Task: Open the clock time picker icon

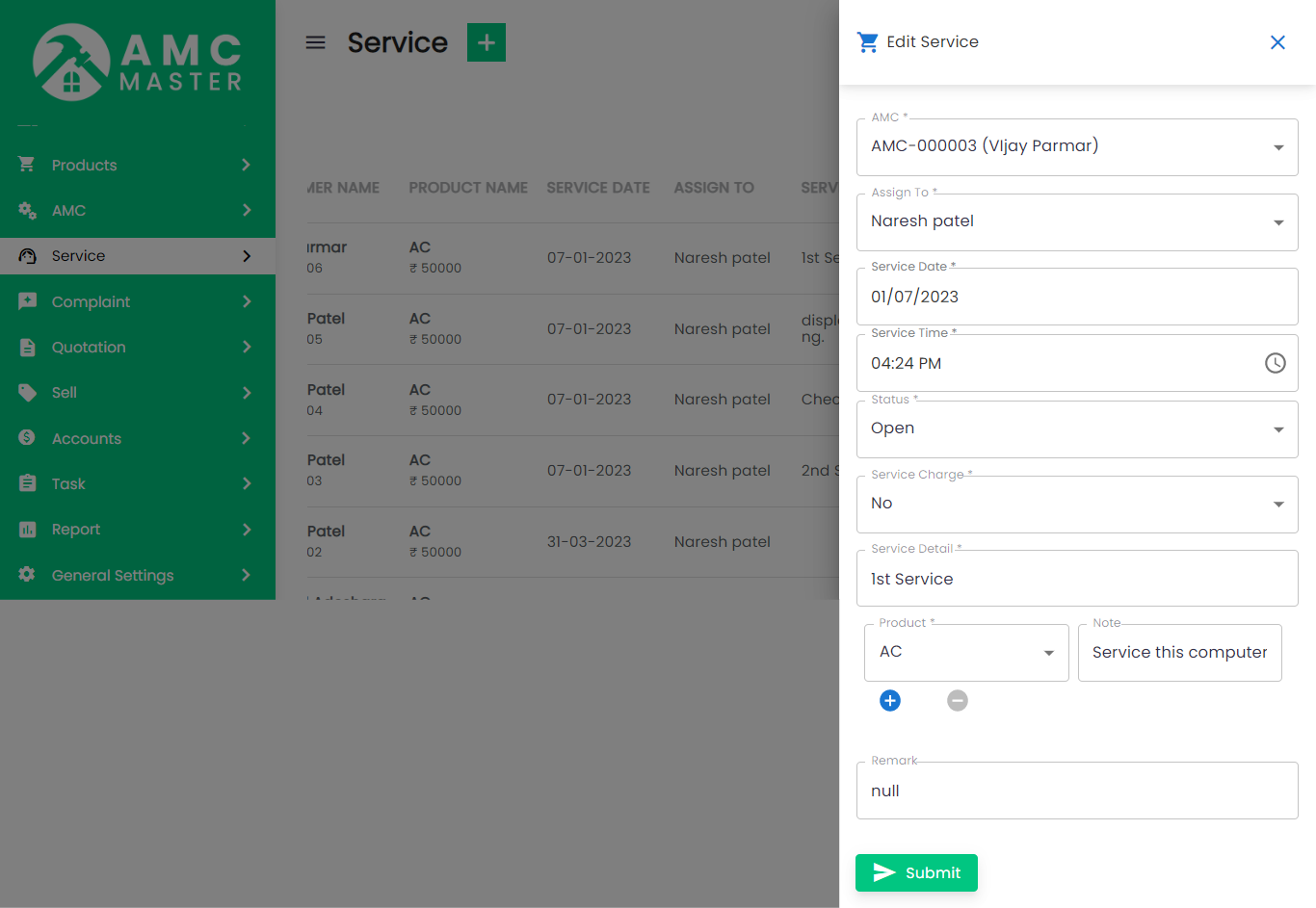Action: [1275, 363]
